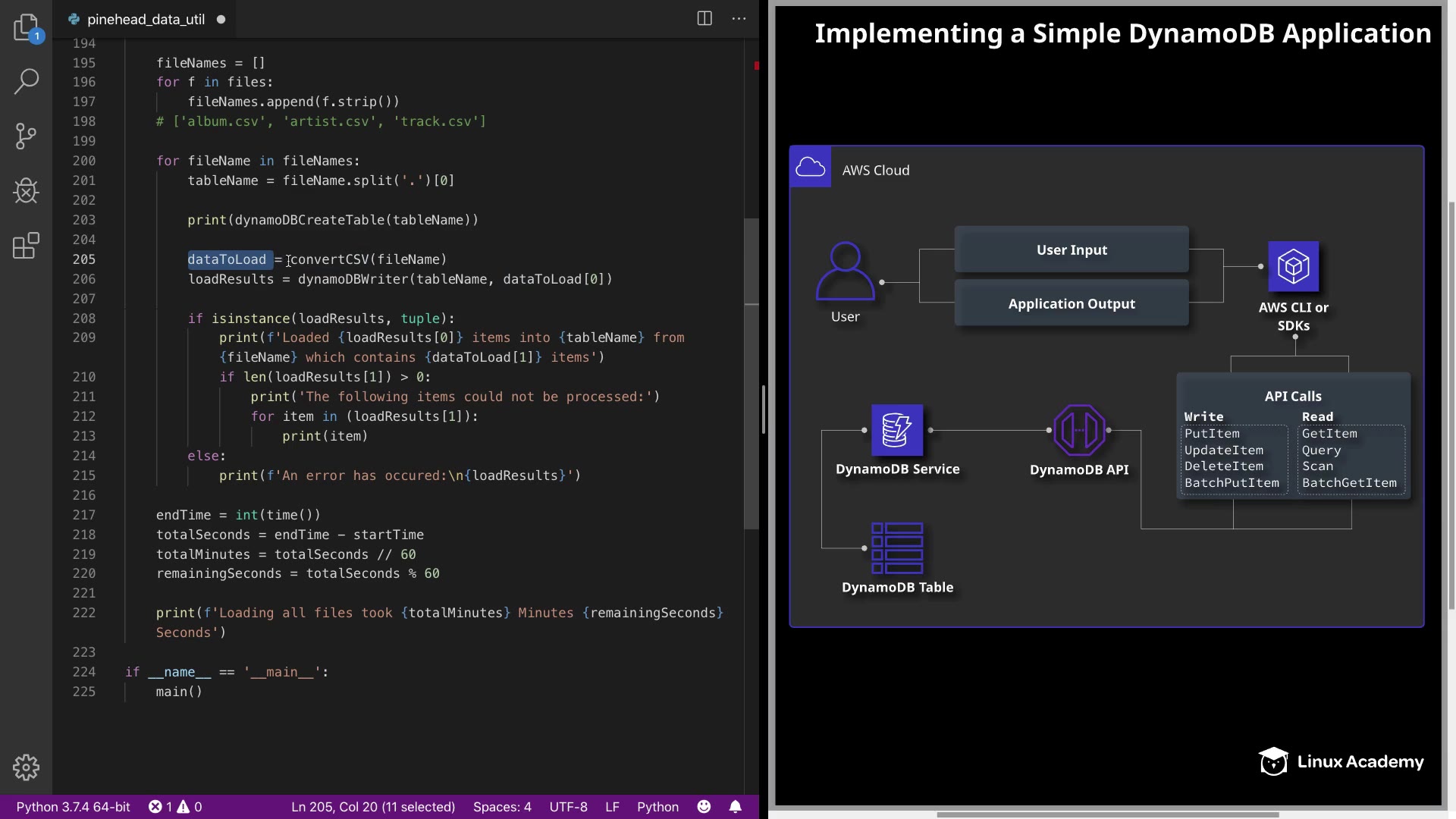Open the Debug view icon
This screenshot has height=819, width=1456.
coord(26,191)
